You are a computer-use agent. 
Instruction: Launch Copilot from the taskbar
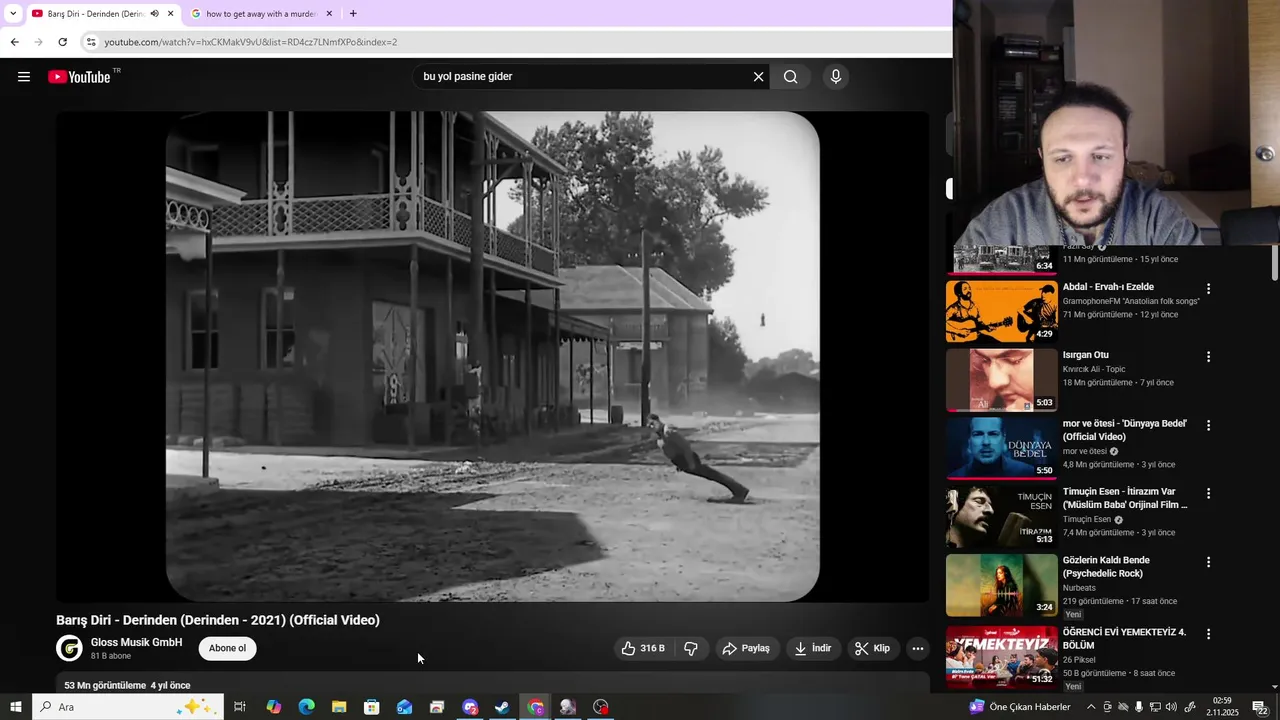(x=273, y=707)
